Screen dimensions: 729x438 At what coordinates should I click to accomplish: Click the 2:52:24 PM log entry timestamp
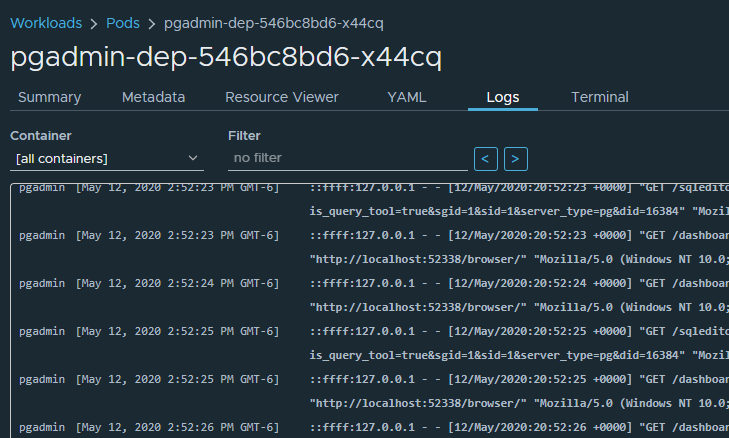pos(177,283)
